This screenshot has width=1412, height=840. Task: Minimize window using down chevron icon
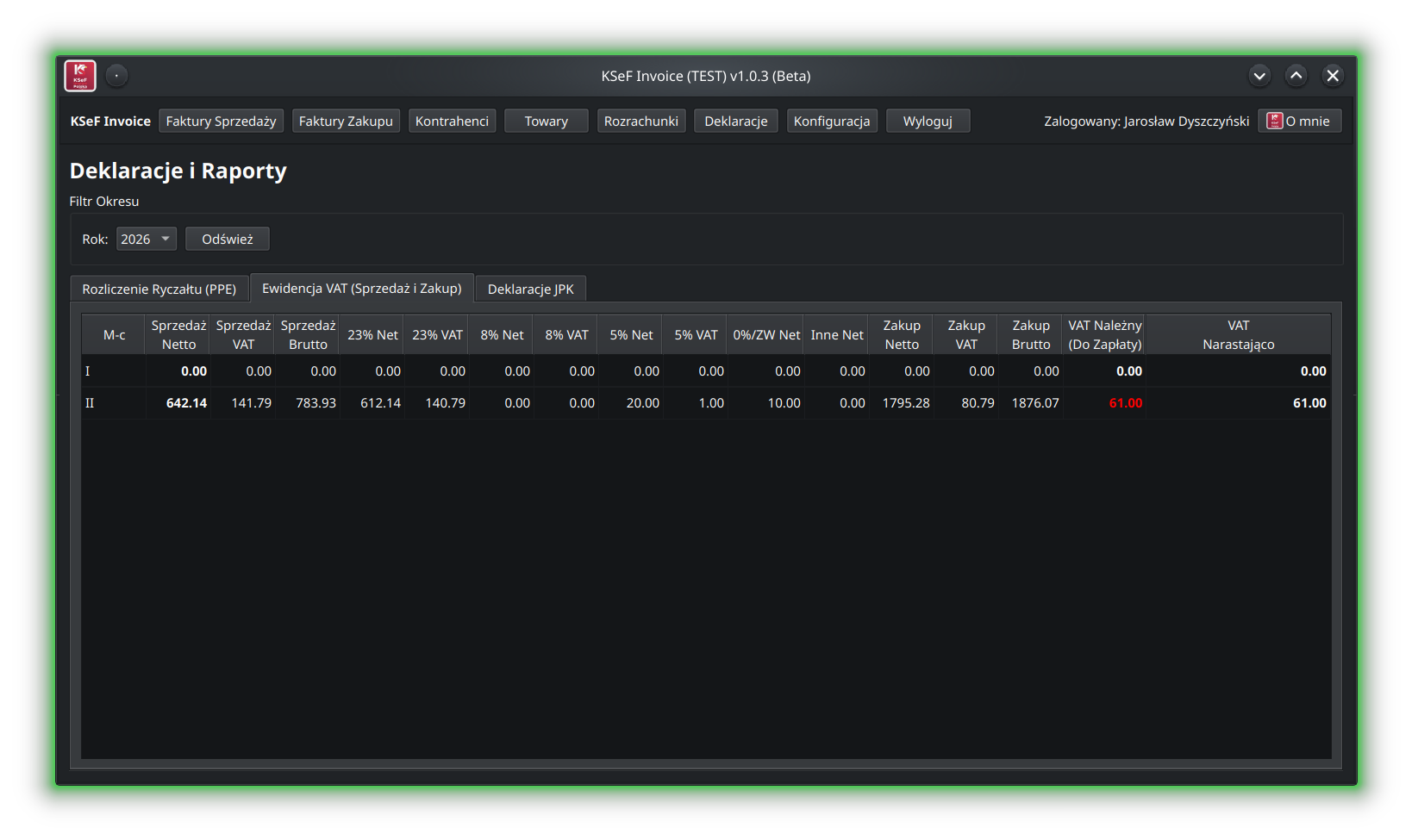tap(1259, 76)
